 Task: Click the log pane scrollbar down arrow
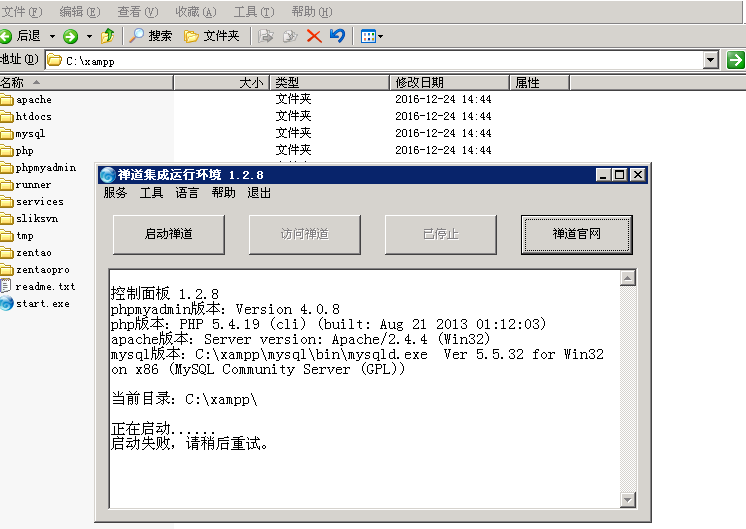tap(628, 500)
